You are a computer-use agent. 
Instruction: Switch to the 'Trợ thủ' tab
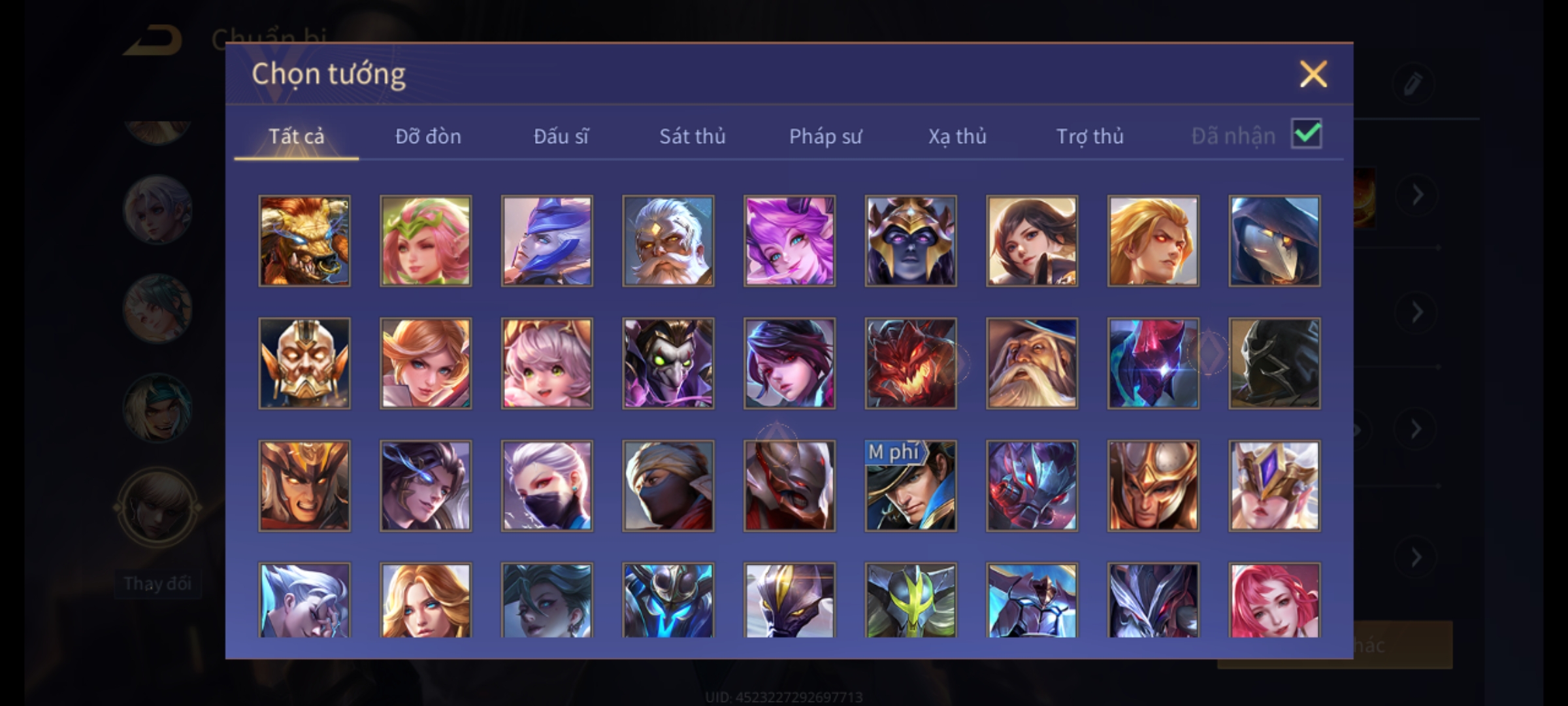(1090, 136)
